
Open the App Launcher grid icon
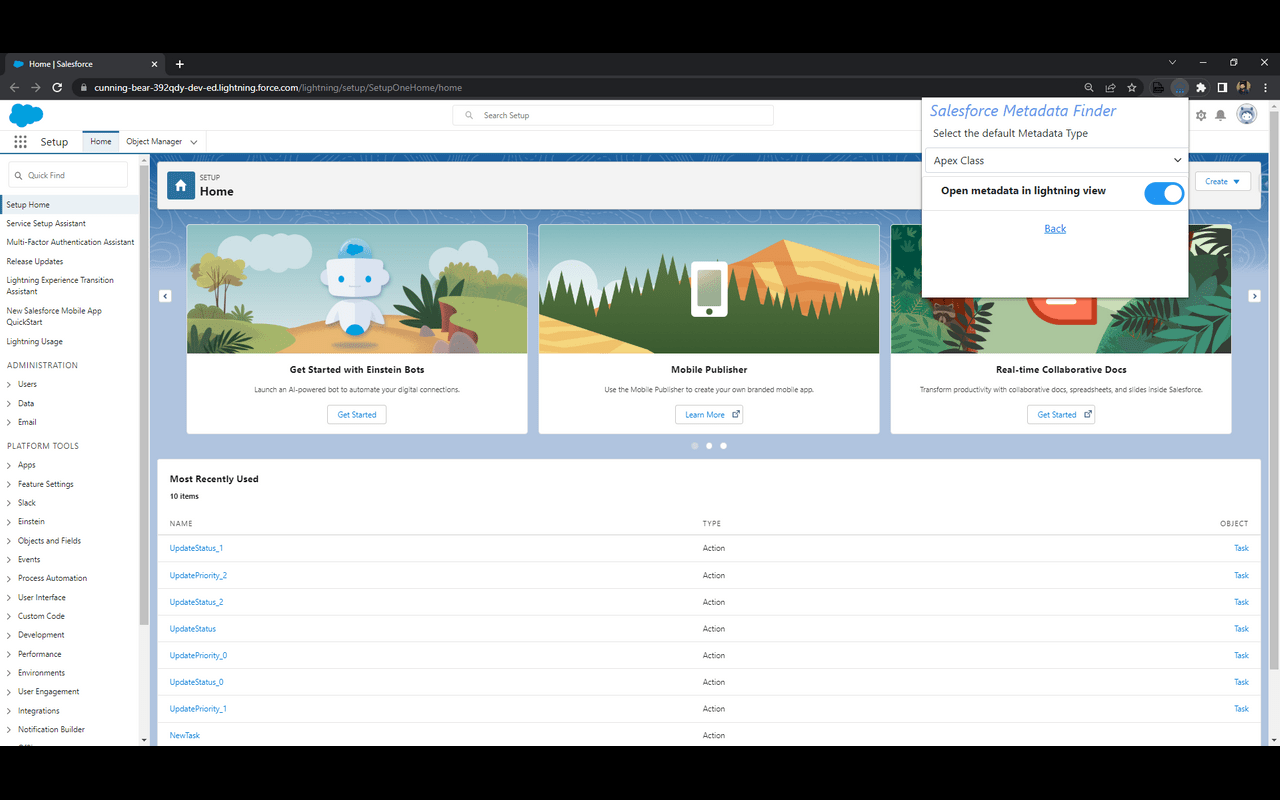tap(19, 141)
